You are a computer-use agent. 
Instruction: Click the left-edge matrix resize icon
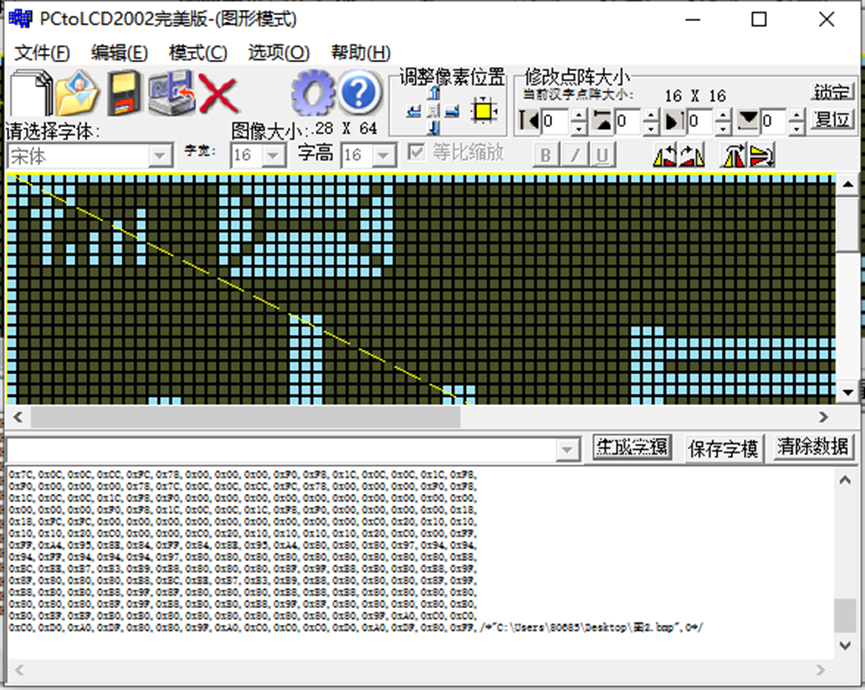530,121
